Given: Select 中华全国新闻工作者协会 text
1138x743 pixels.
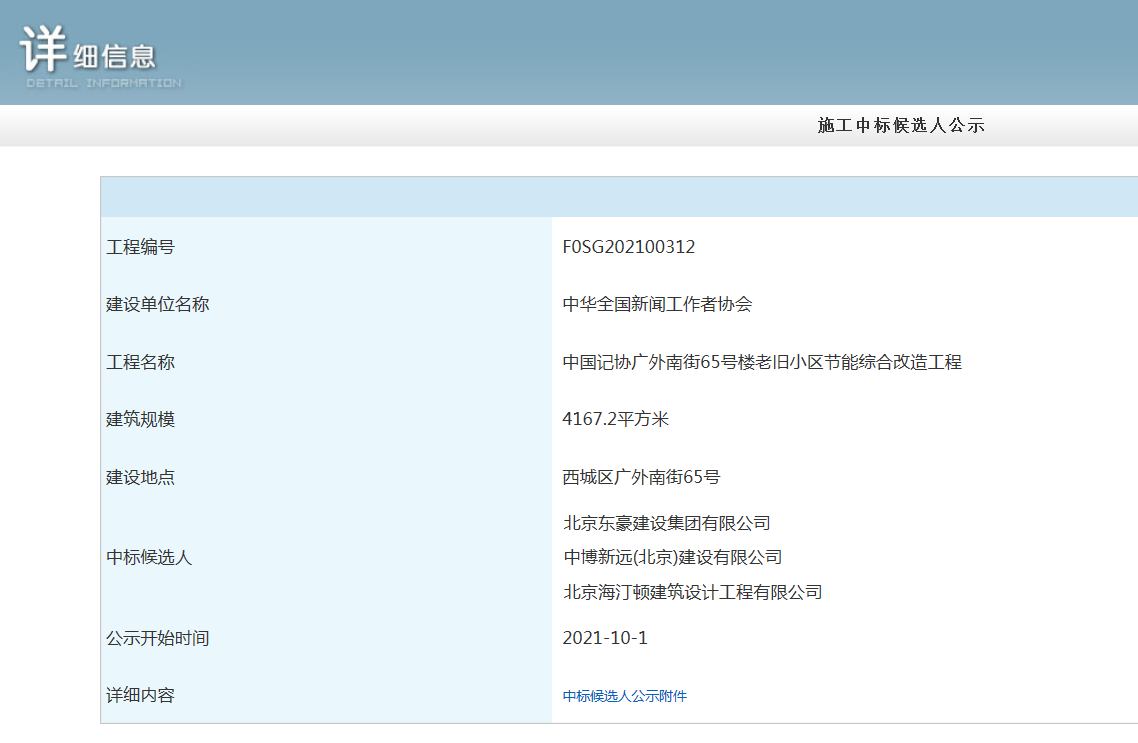Looking at the screenshot, I should point(657,305).
